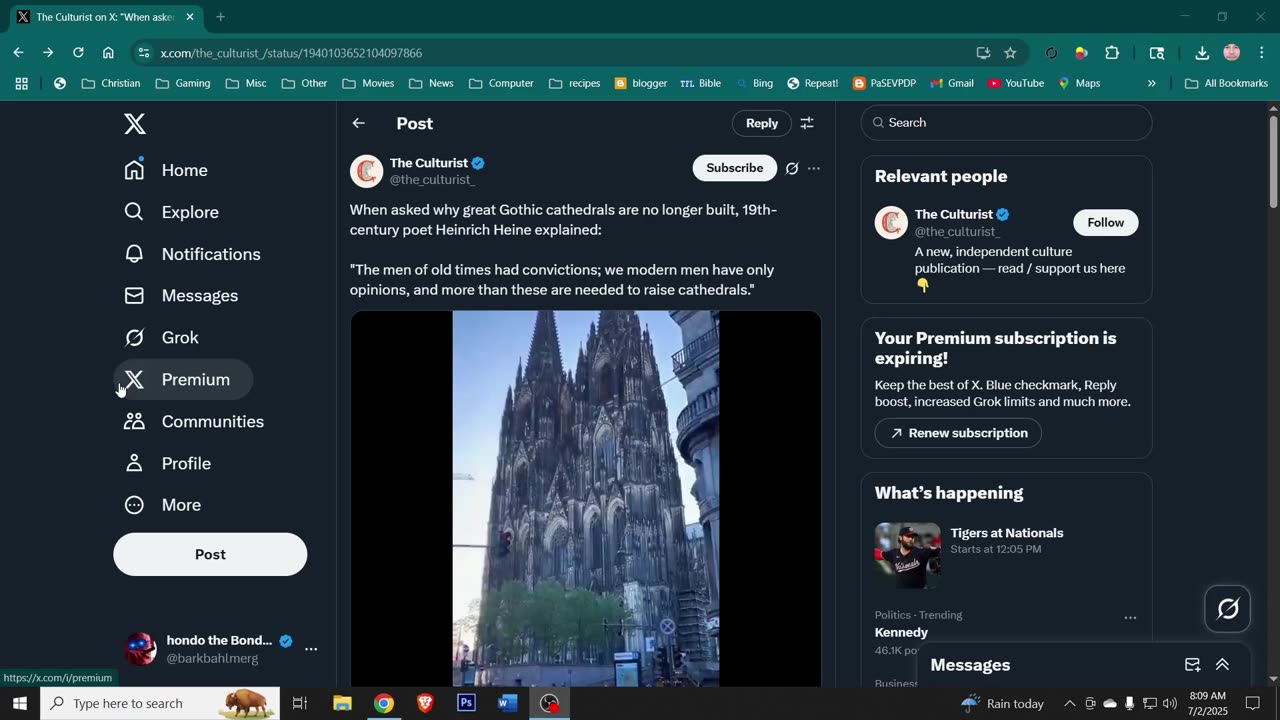Open reply filter settings icon beside Reply

[x=807, y=123]
